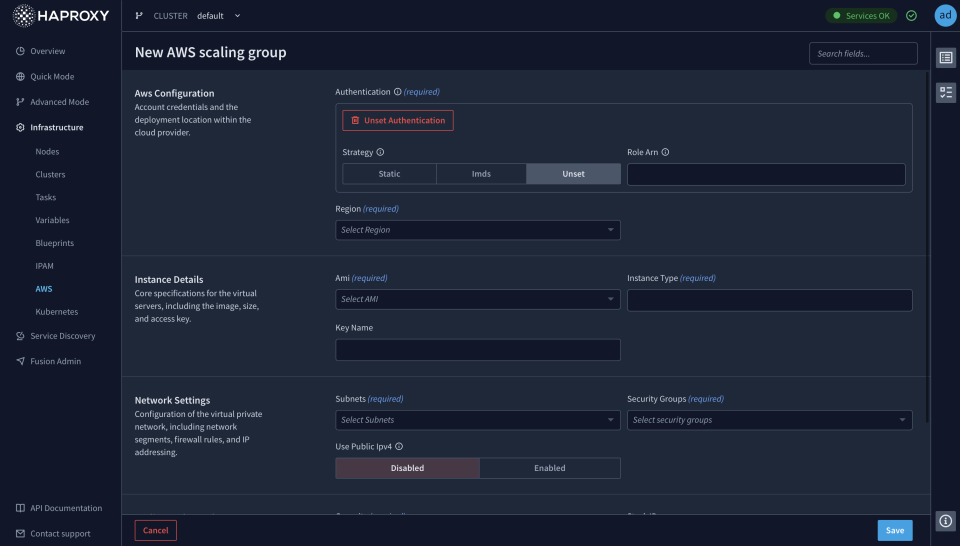This screenshot has width=960, height=546.
Task: Open Clusters under Infrastructure
Action: 50,174
